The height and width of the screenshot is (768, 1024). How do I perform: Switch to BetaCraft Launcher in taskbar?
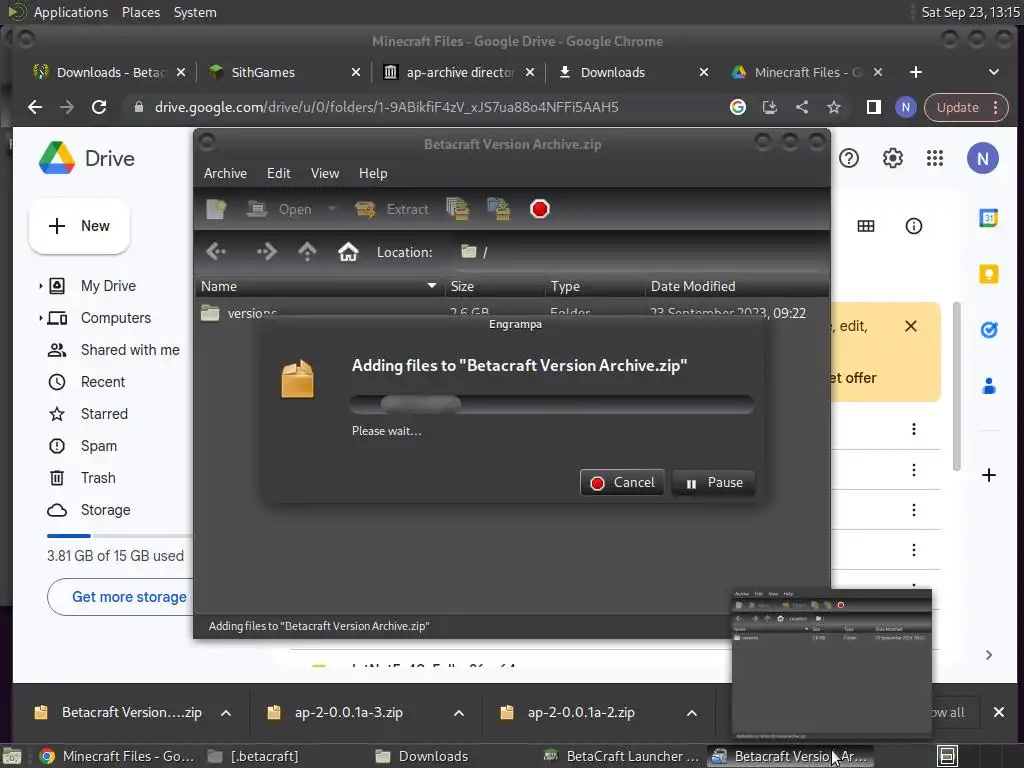[x=621, y=756]
